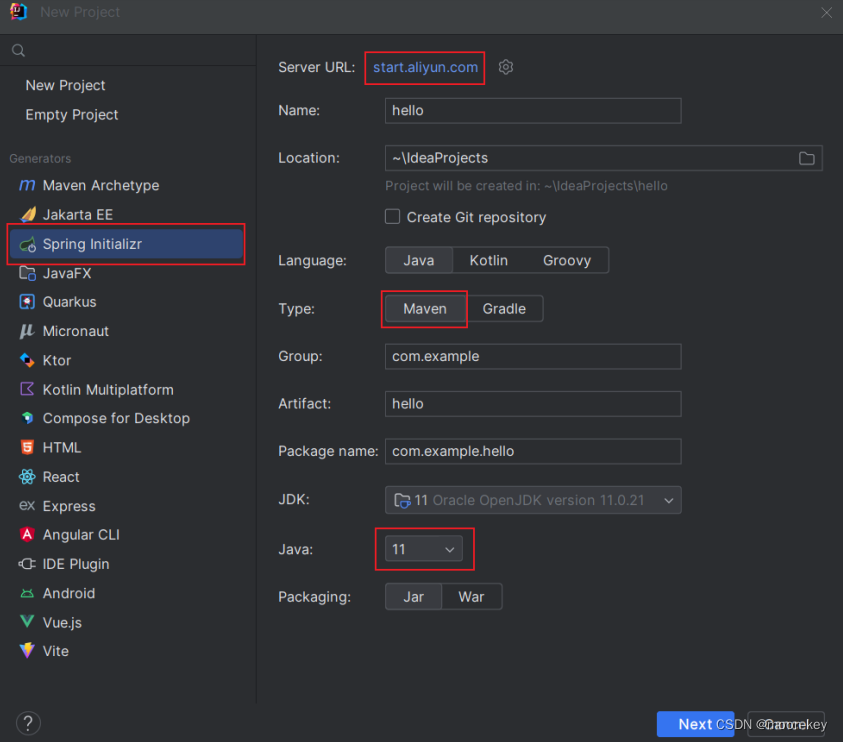Viewport: 843px width, 742px height.
Task: Select Kotlin language option
Action: [489, 260]
